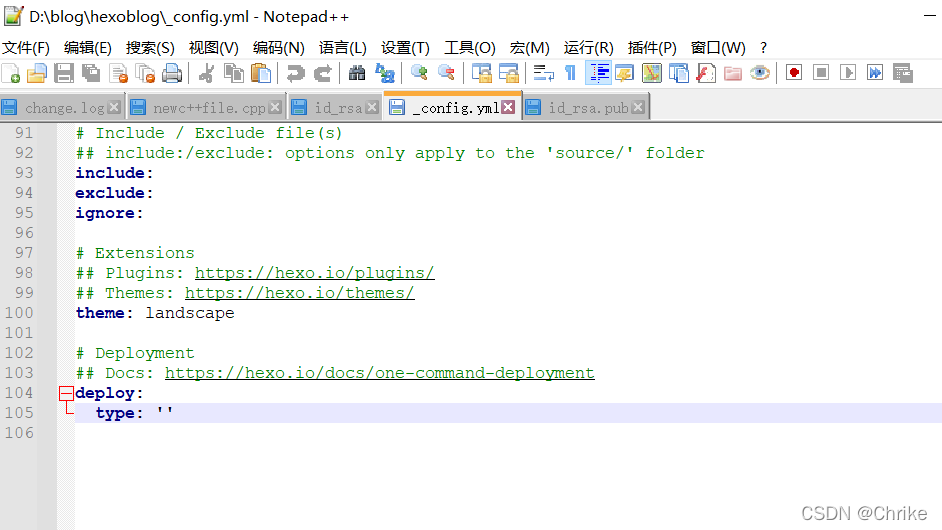Open the one-command-deployment docs link
The image size is (942, 530).
(x=380, y=373)
